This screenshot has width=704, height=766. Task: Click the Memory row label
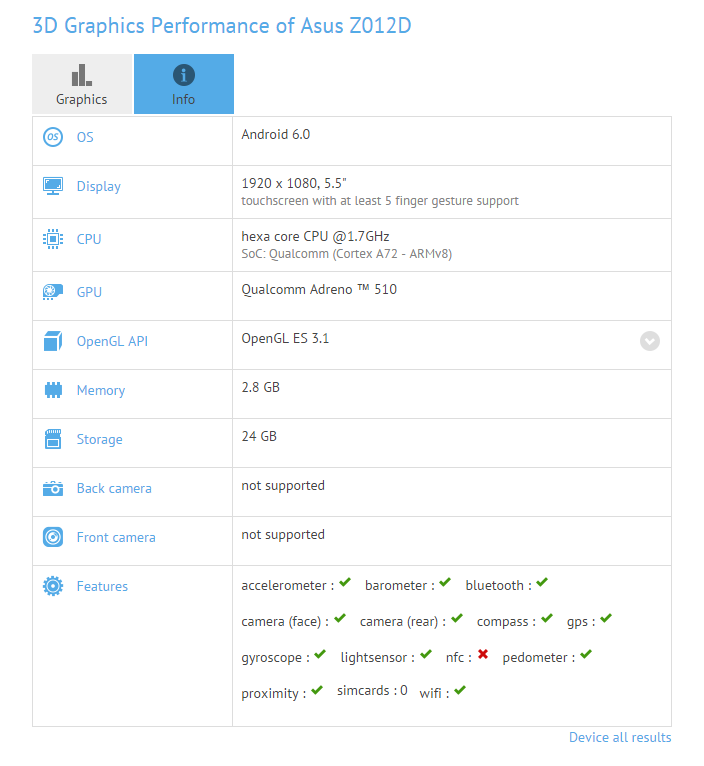[x=101, y=390]
